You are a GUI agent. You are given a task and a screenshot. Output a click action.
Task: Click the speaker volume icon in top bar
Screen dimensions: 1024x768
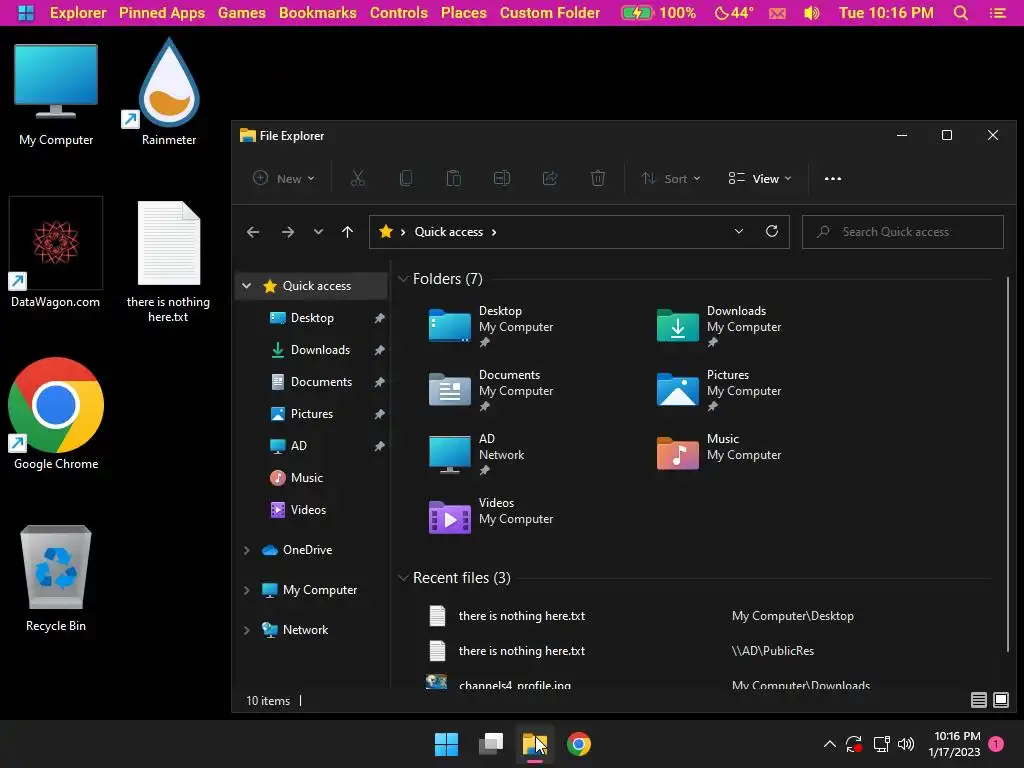pos(811,13)
